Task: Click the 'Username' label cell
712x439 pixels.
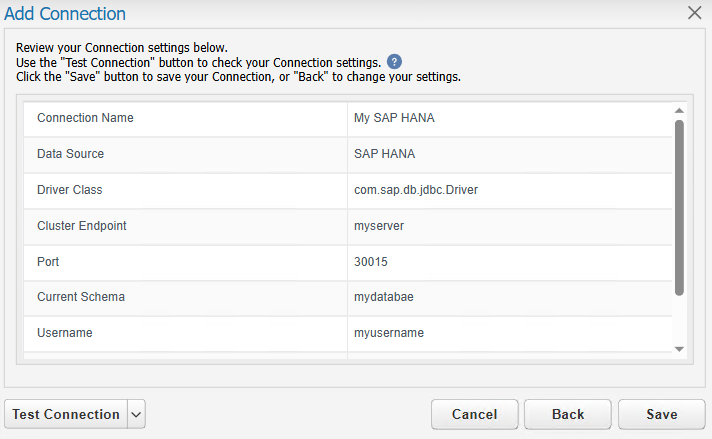Action: point(185,334)
